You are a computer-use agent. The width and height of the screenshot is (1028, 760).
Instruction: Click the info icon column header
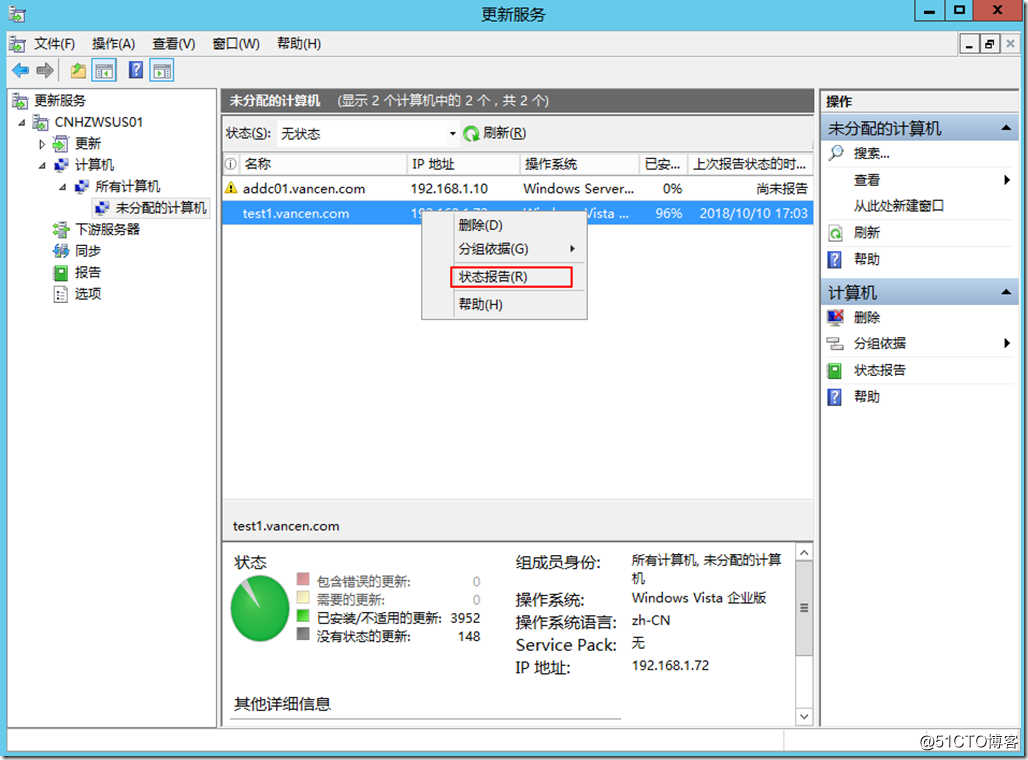[231, 164]
